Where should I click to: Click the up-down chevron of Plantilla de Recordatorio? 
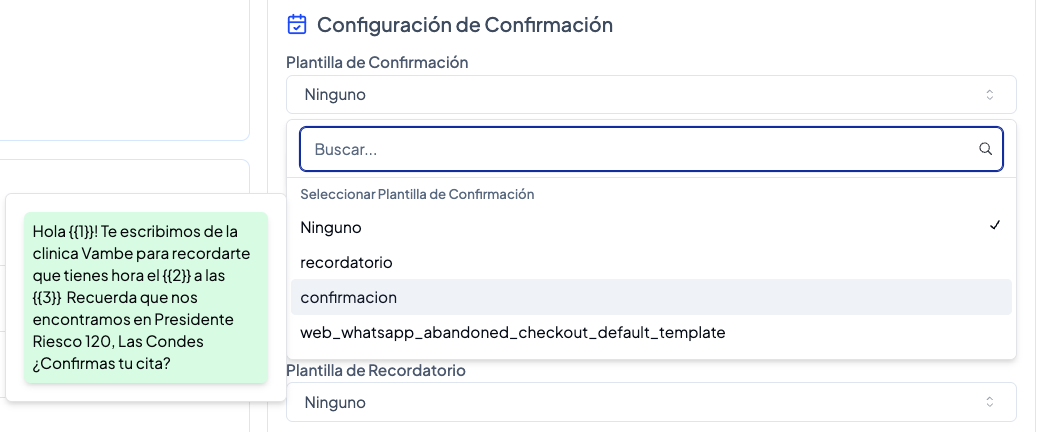coord(990,402)
